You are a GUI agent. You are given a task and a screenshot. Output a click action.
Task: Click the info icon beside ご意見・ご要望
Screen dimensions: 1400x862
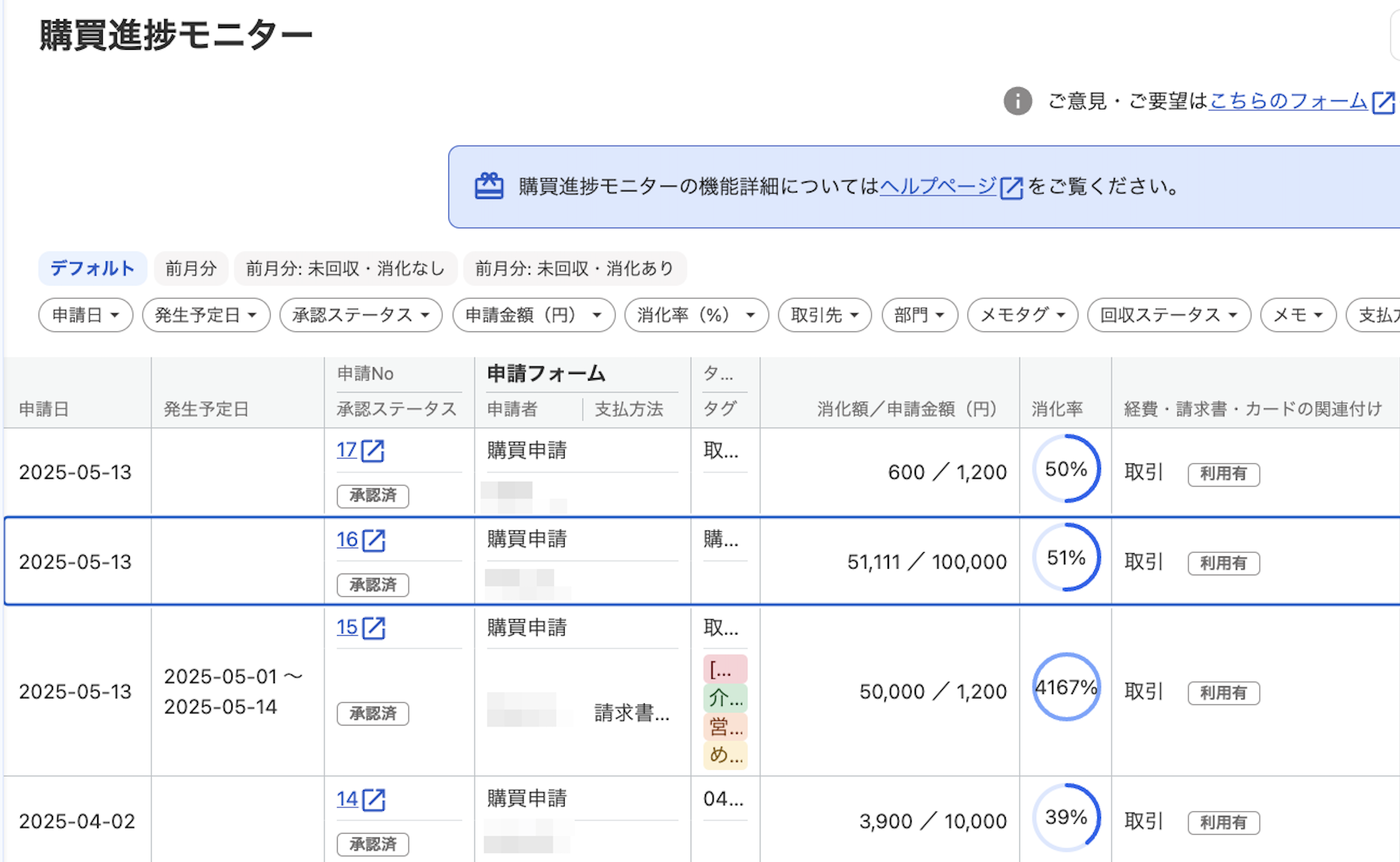1017,101
